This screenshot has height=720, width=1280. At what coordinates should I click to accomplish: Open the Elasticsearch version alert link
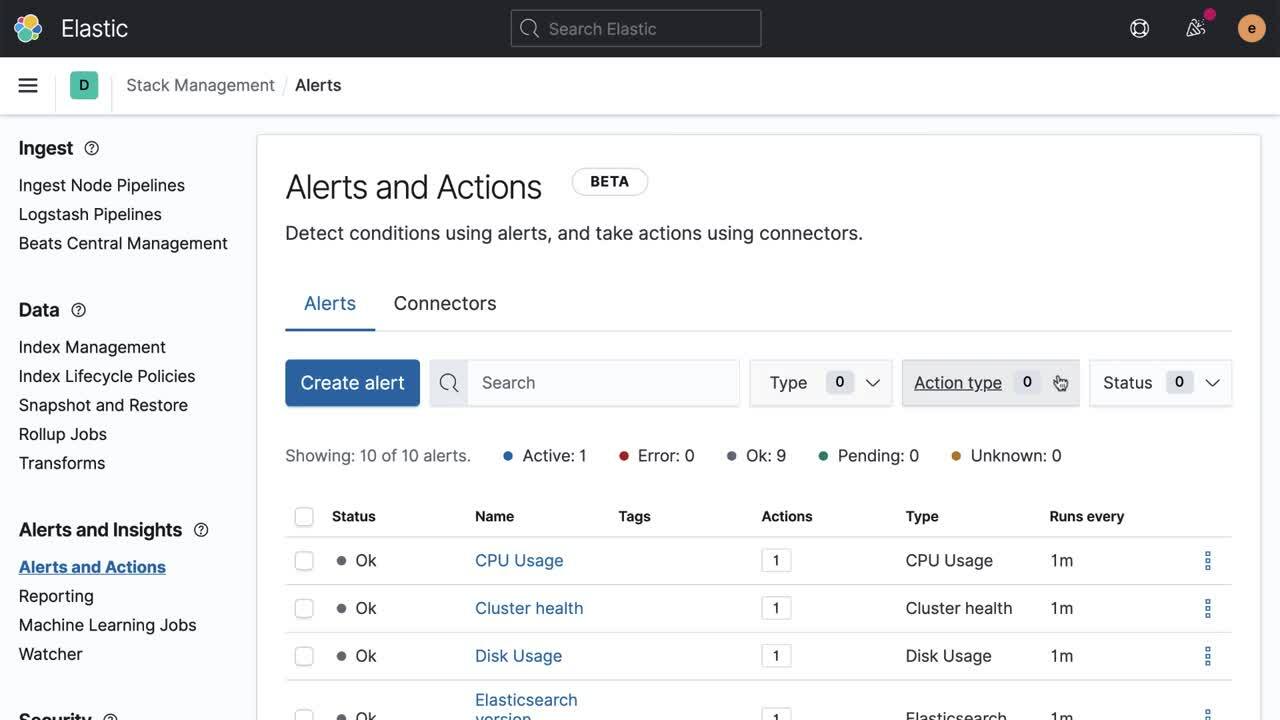point(526,708)
